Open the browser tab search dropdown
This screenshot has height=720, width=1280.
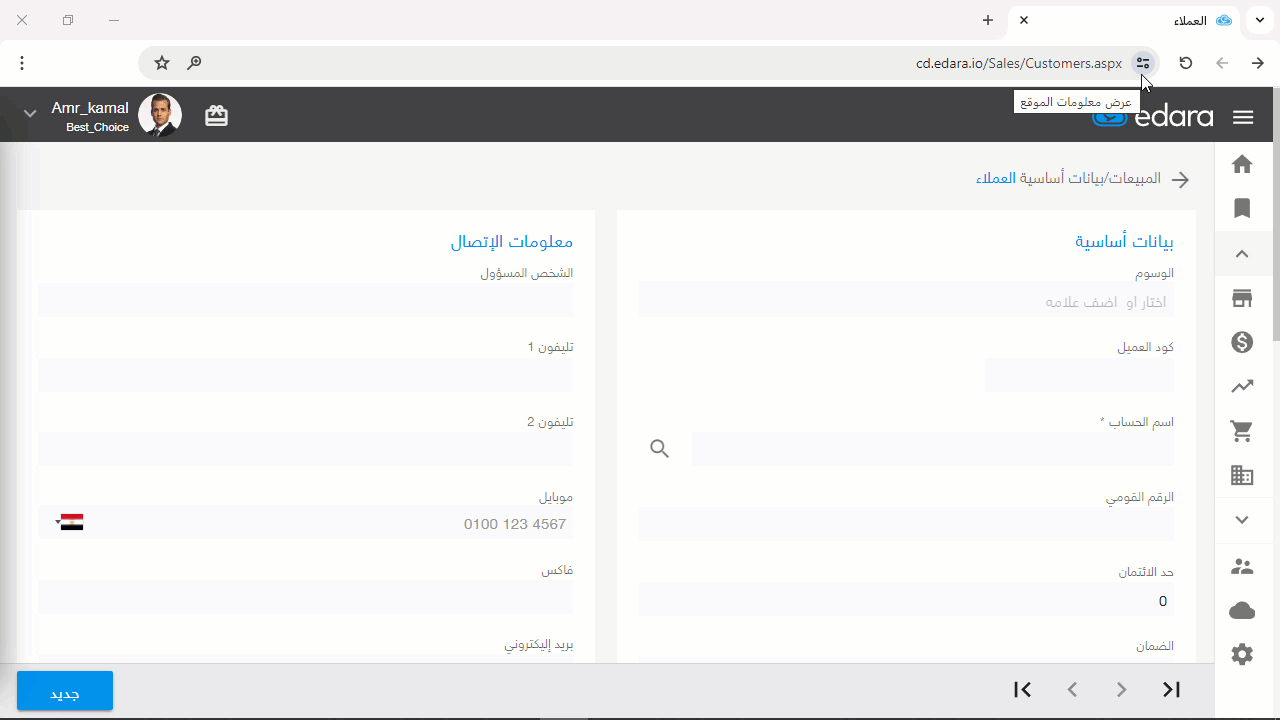[1259, 20]
